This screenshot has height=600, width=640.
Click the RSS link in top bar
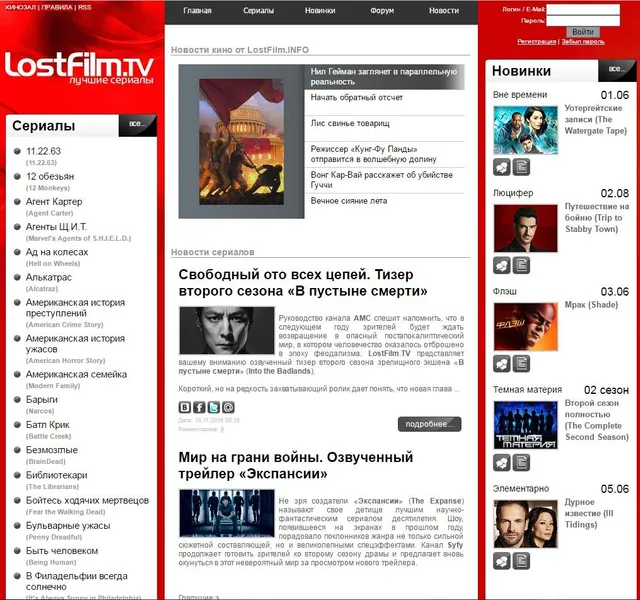click(84, 7)
